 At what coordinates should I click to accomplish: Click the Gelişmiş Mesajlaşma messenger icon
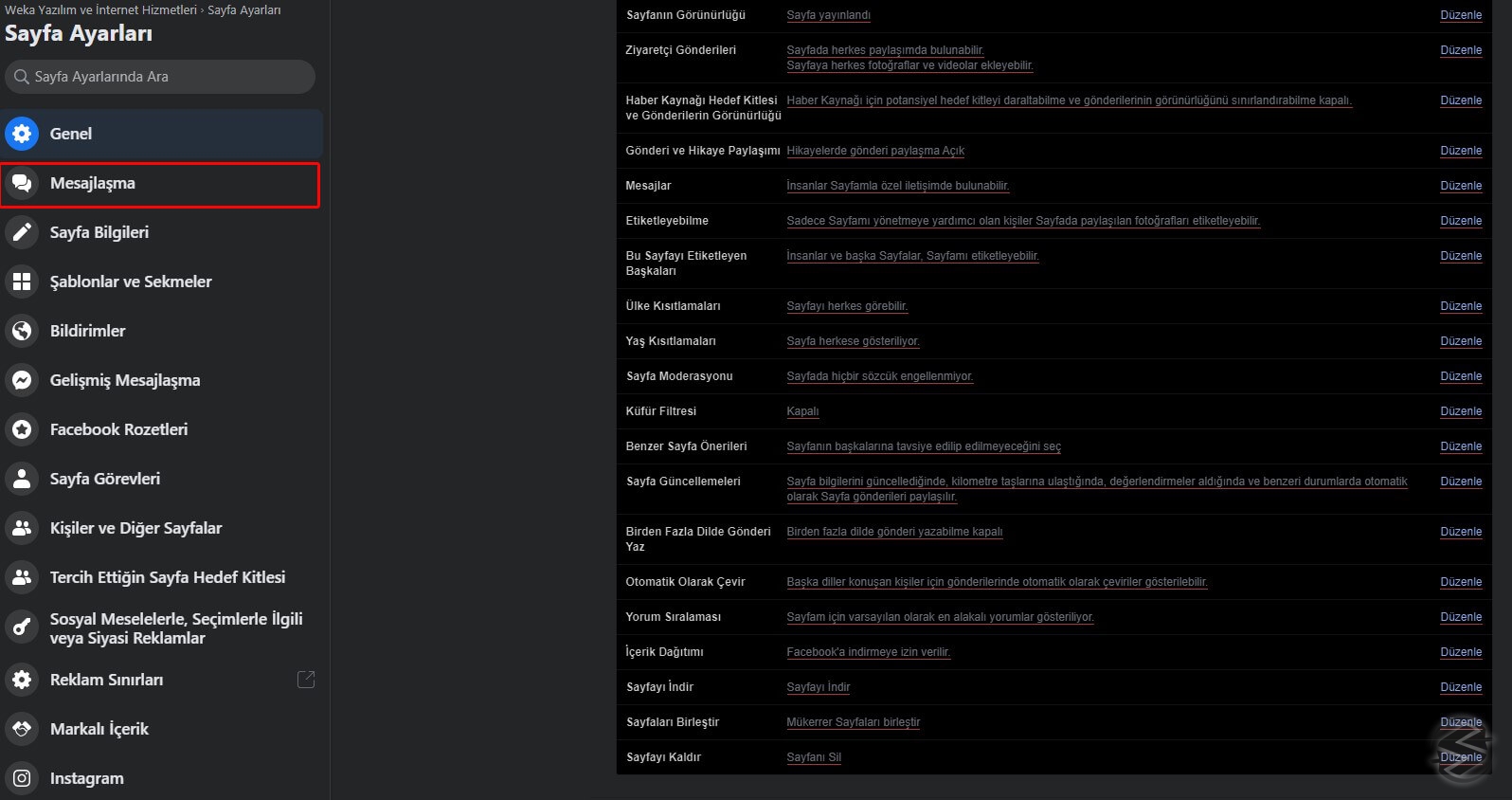tap(22, 380)
